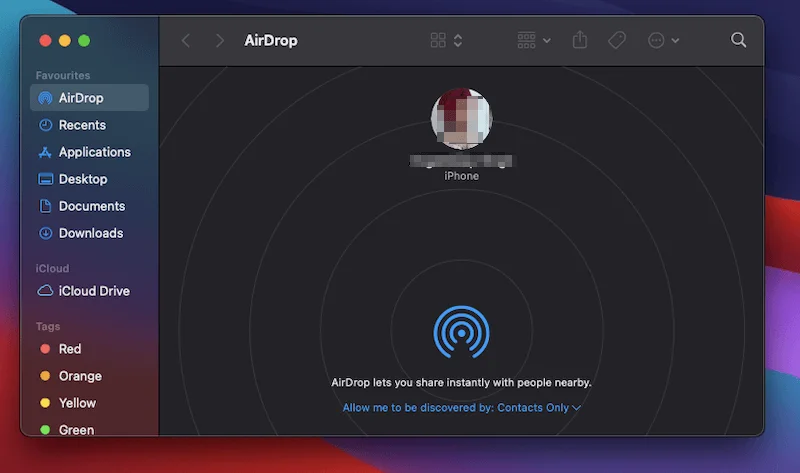Click the Share toolbar icon
This screenshot has width=800, height=473.
580,40
